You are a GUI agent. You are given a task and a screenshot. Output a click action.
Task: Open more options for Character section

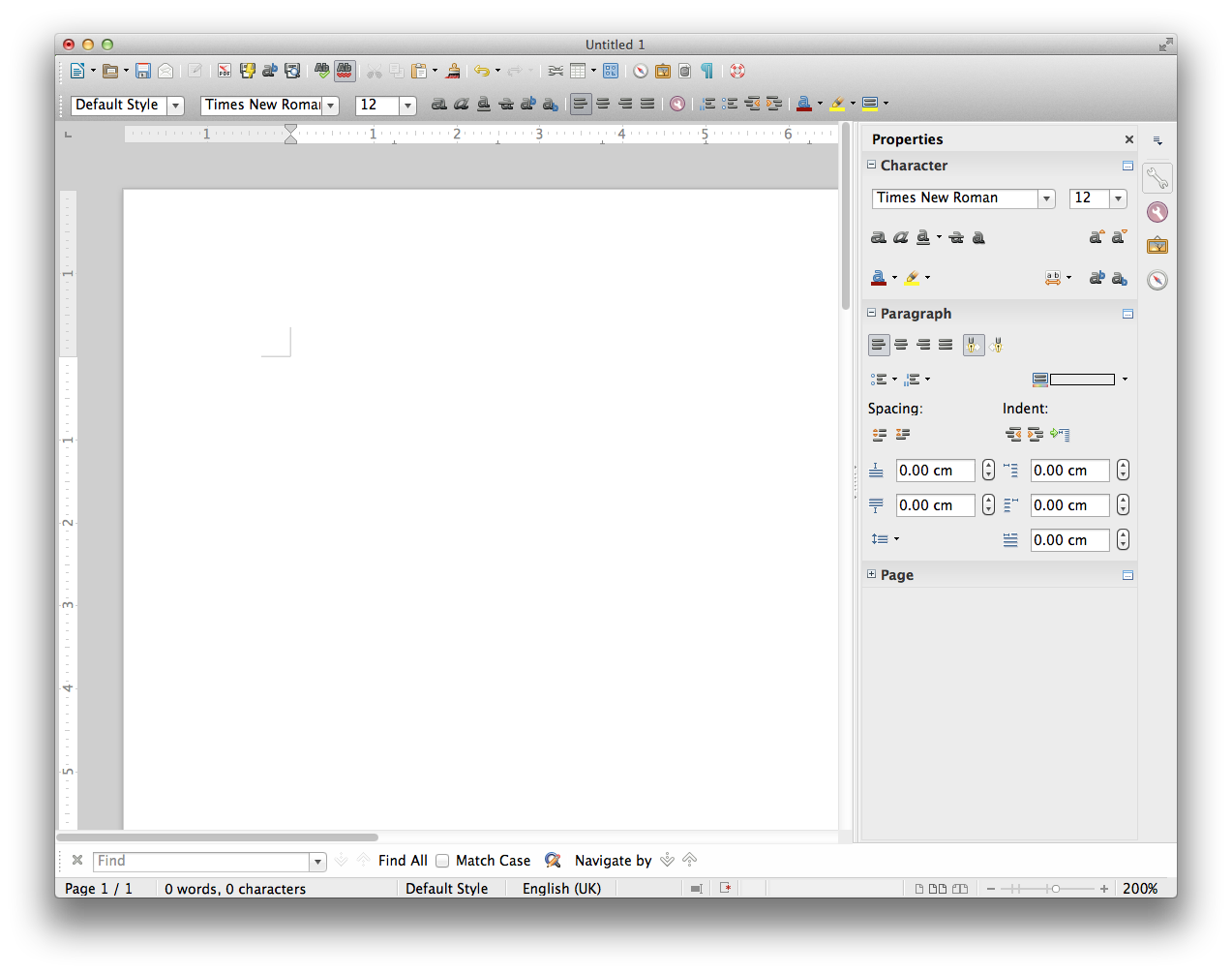point(1127,166)
